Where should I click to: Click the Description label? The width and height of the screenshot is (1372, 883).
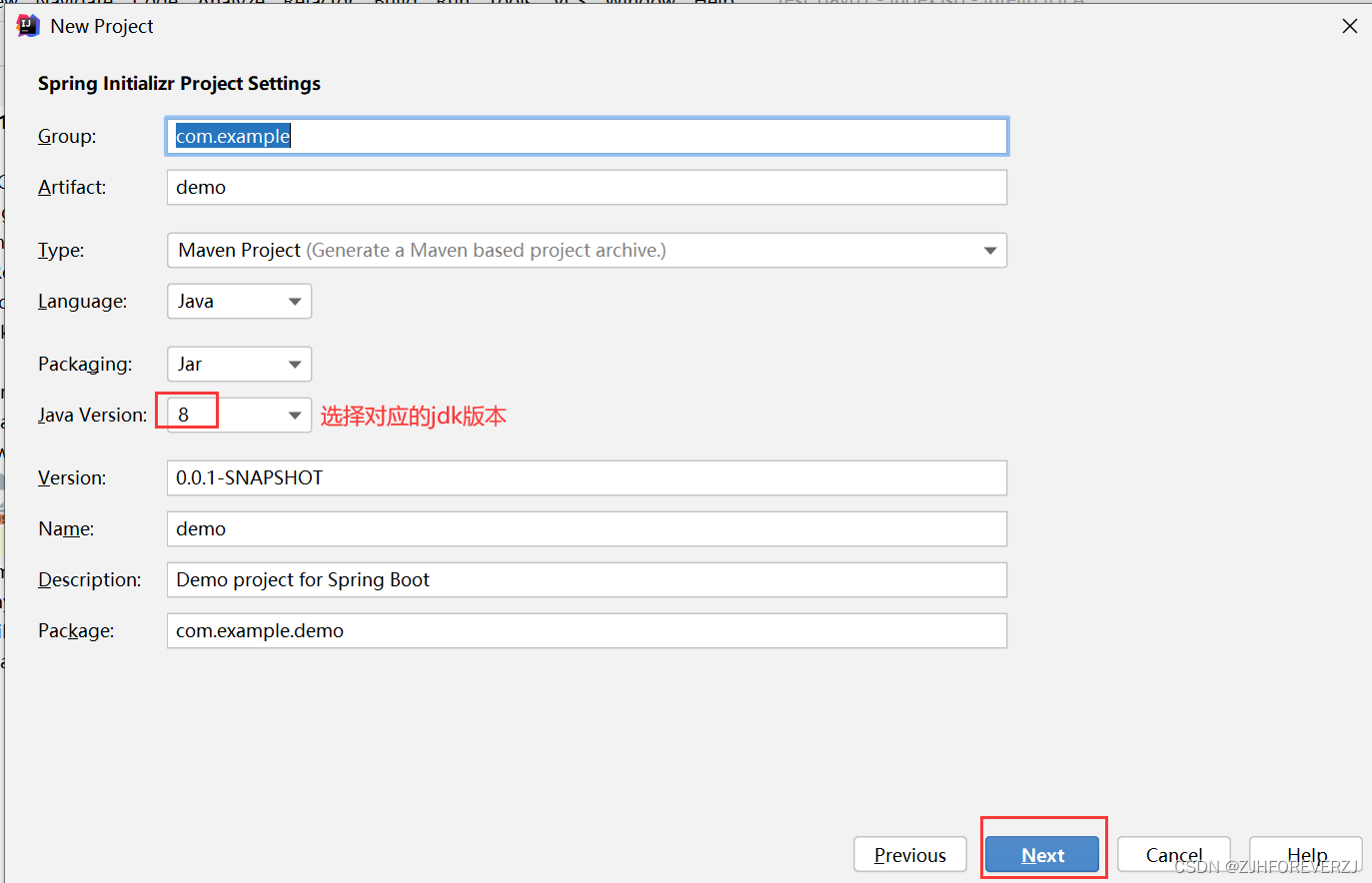pos(90,580)
